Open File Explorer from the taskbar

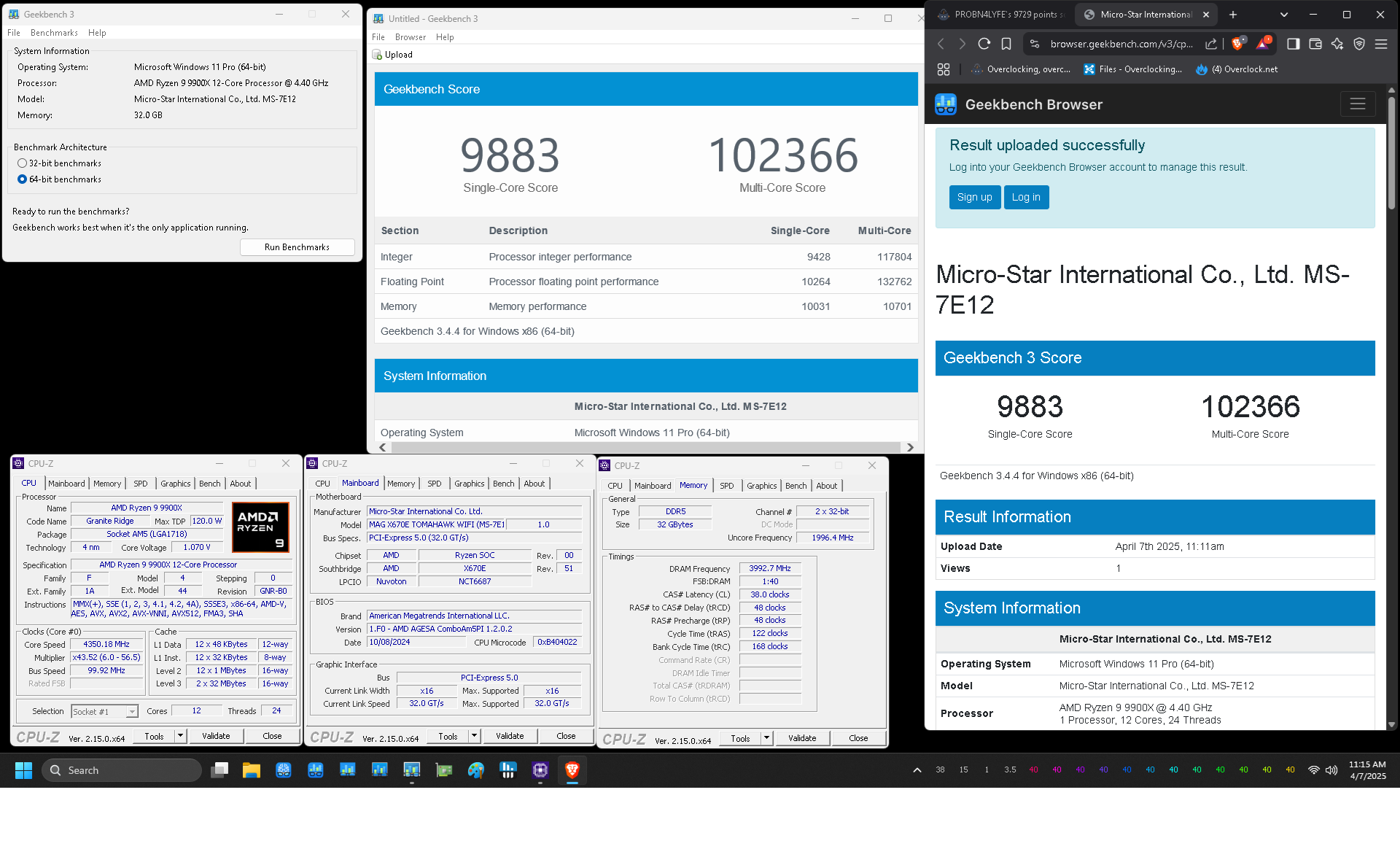click(252, 769)
